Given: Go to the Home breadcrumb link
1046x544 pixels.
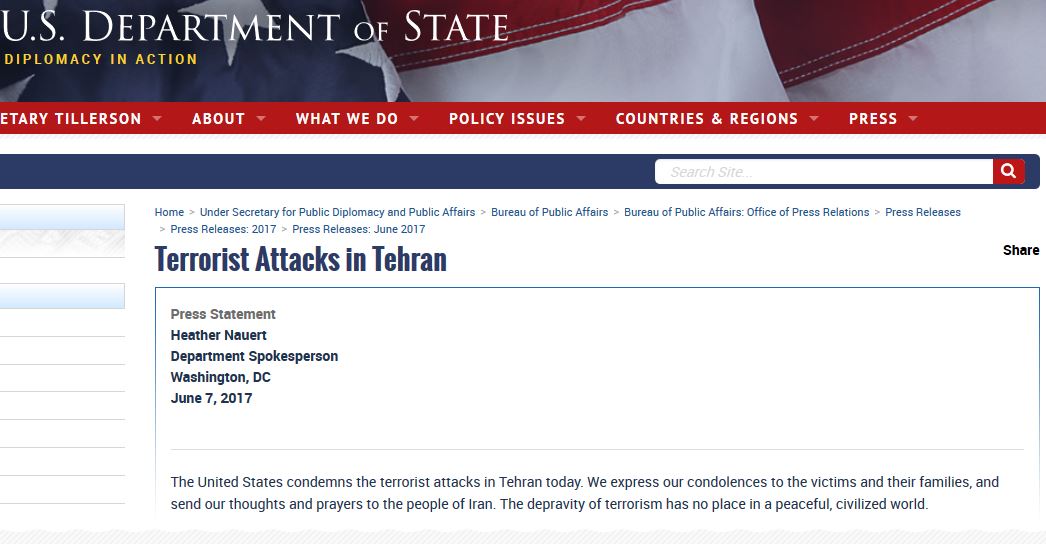Looking at the screenshot, I should point(169,212).
